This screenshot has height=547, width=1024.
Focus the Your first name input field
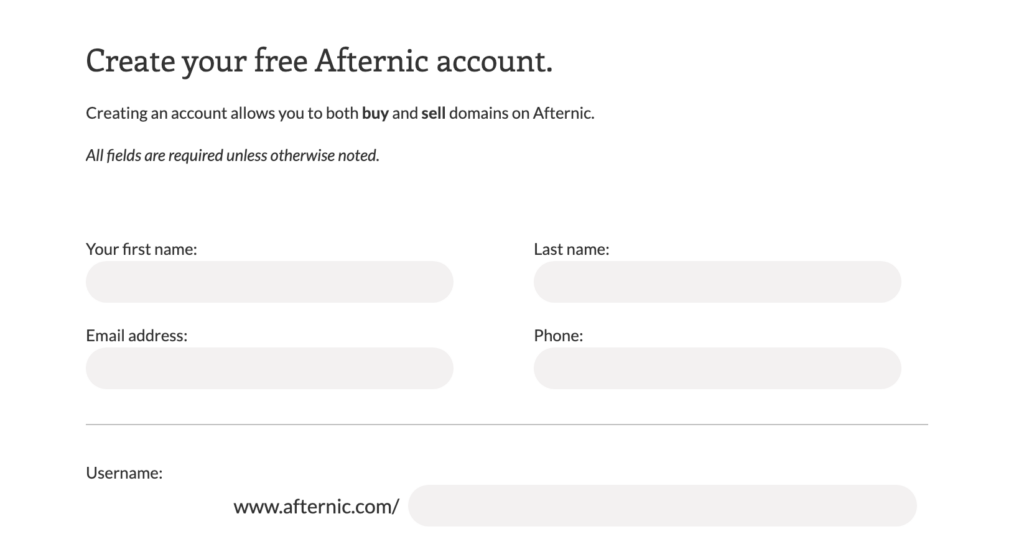(269, 282)
